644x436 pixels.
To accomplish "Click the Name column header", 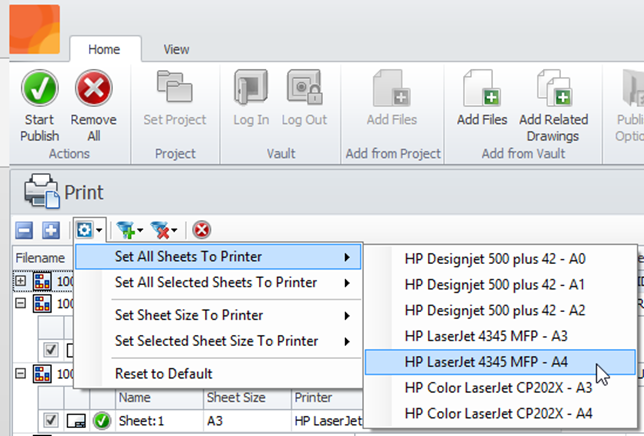I will click(x=159, y=397).
